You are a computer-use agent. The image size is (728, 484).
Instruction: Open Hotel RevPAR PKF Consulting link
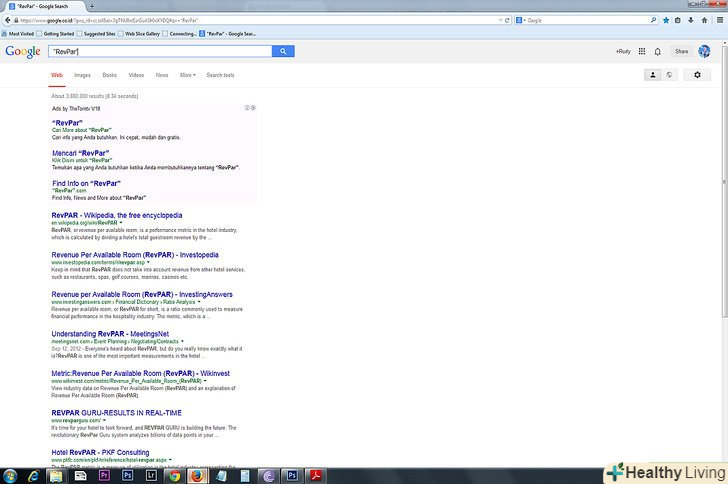click(100, 452)
